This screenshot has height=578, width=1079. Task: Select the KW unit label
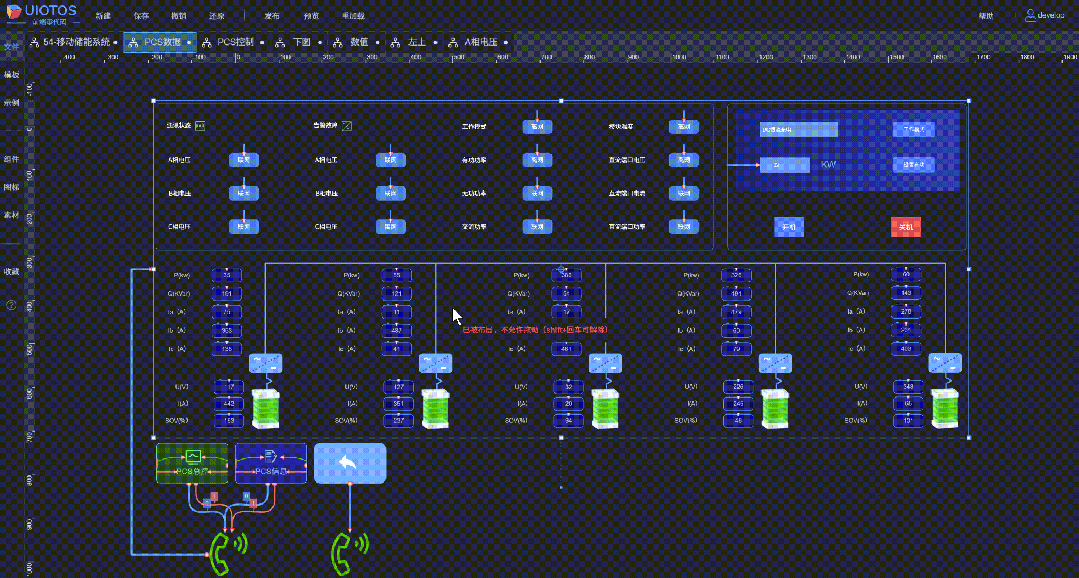[828, 165]
